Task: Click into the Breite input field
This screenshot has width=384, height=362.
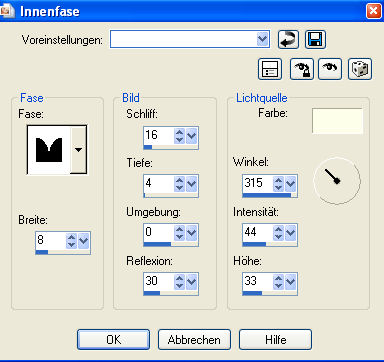Action: (x=51, y=240)
